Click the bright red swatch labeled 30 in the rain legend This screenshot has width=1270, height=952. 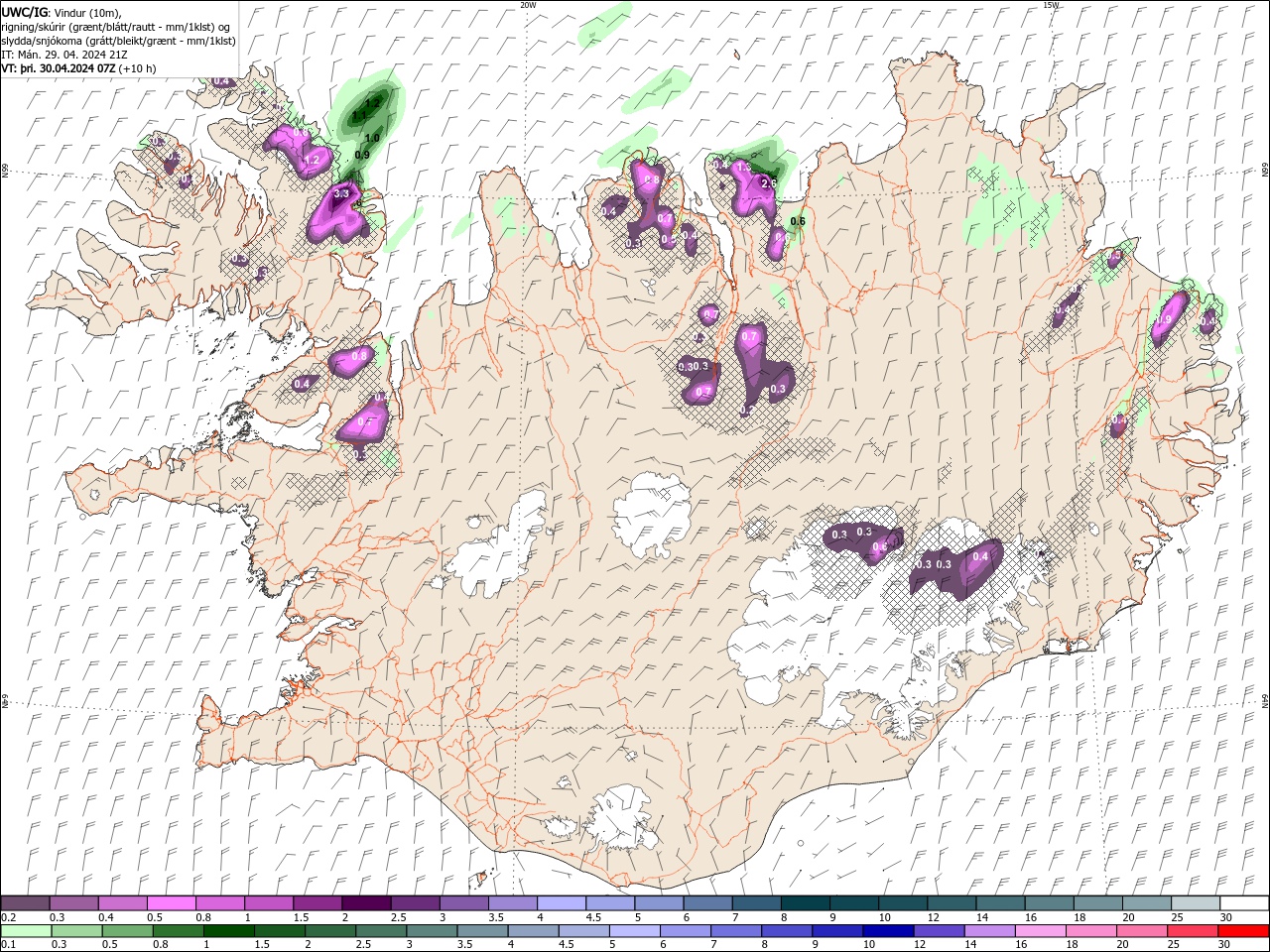pyautogui.click(x=1243, y=931)
